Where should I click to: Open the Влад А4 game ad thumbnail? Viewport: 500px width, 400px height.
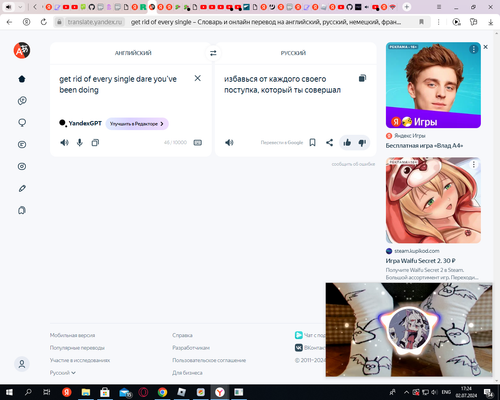point(433,85)
